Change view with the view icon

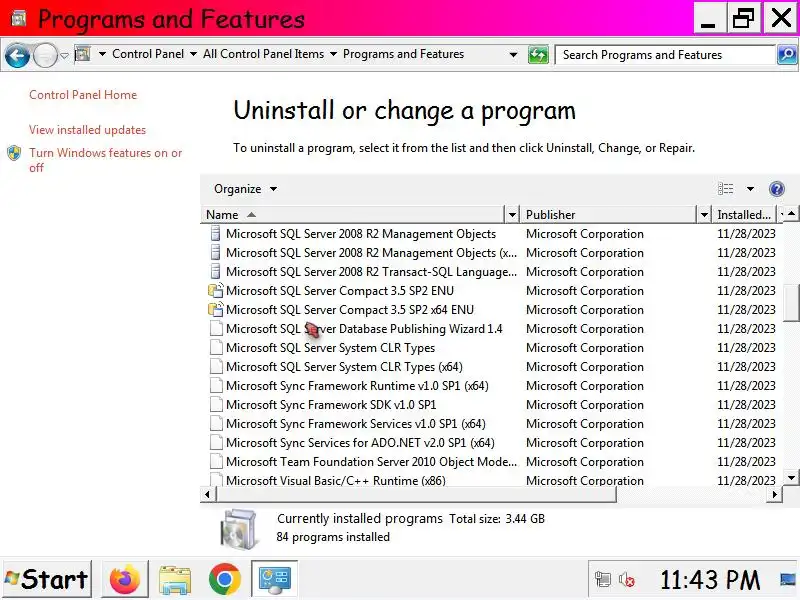[725, 189]
